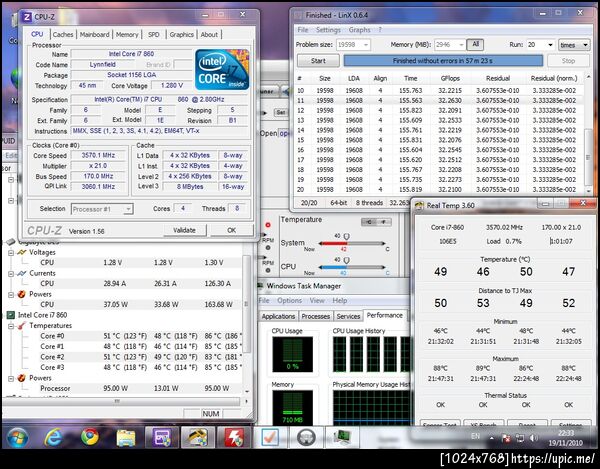Switch to the Caches tab in CPU-Z
Image resolution: width=600 pixels, height=469 pixels.
pyautogui.click(x=63, y=34)
